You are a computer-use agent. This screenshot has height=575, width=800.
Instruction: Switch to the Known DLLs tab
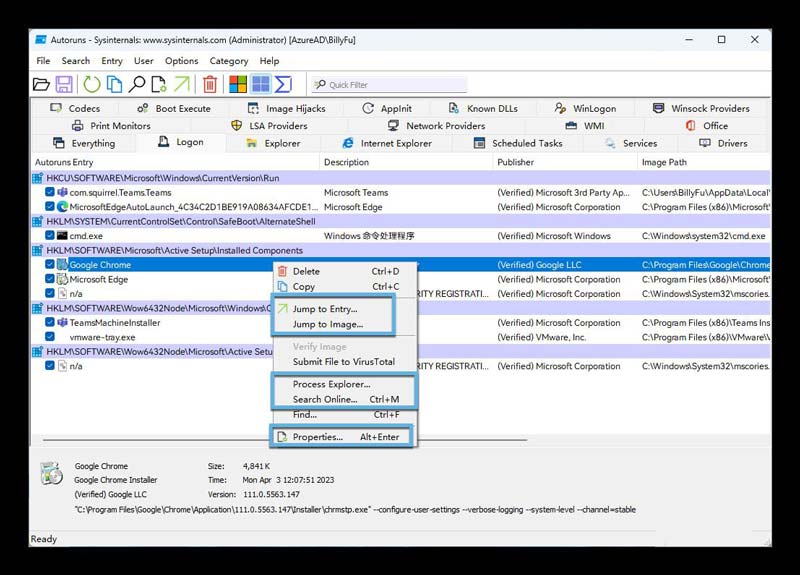pos(483,108)
